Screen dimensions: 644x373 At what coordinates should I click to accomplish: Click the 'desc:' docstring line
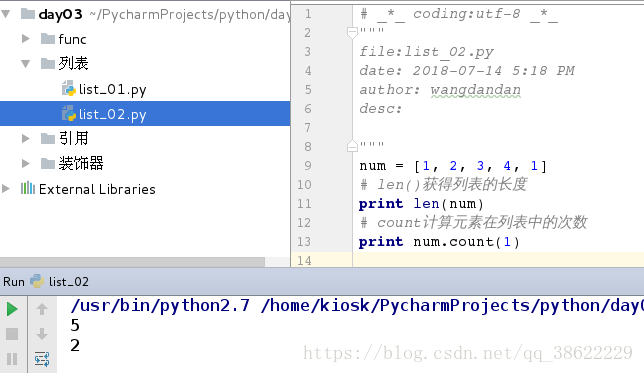[x=380, y=108]
